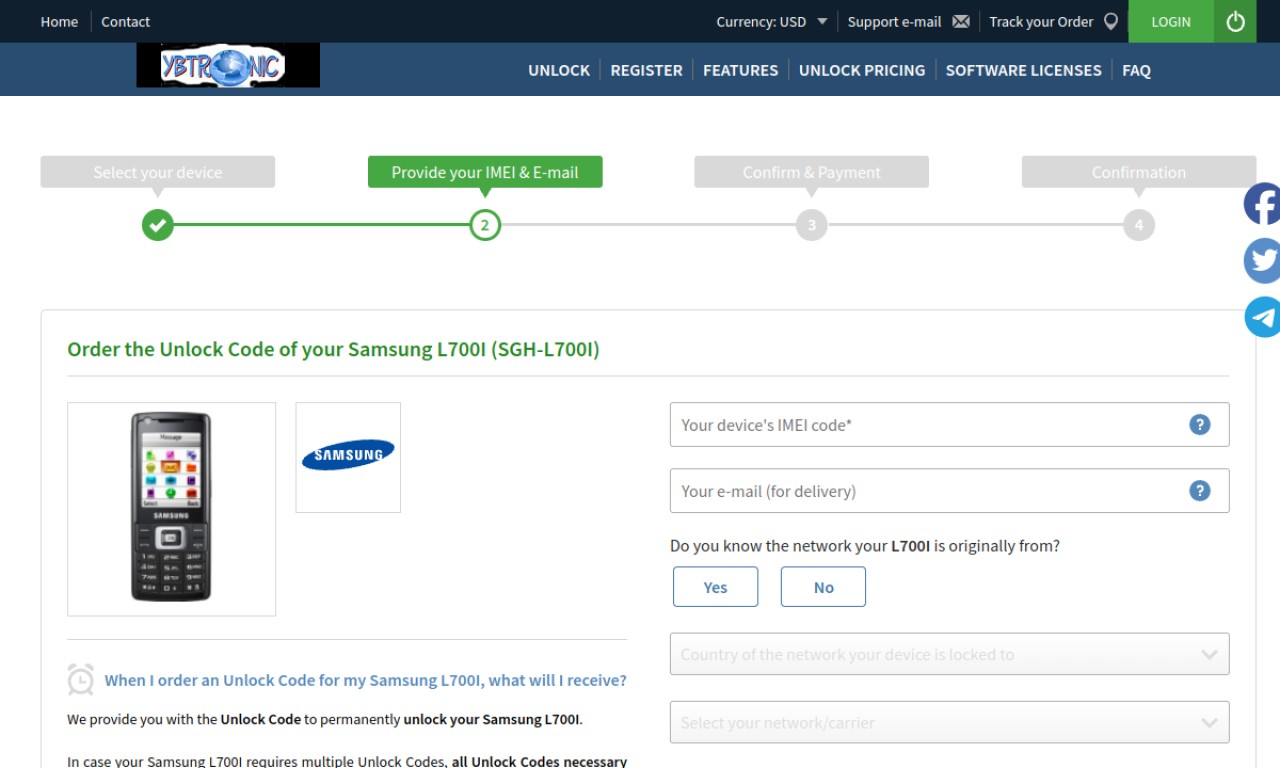Click the completed step one checkmark circle
Screen dimensions: 1280x768
tap(157, 224)
